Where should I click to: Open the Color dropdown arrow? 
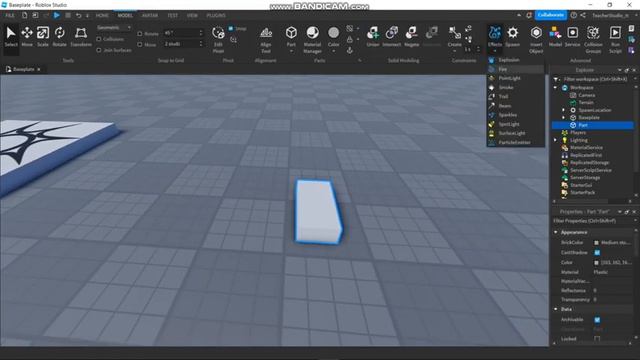coord(333,51)
